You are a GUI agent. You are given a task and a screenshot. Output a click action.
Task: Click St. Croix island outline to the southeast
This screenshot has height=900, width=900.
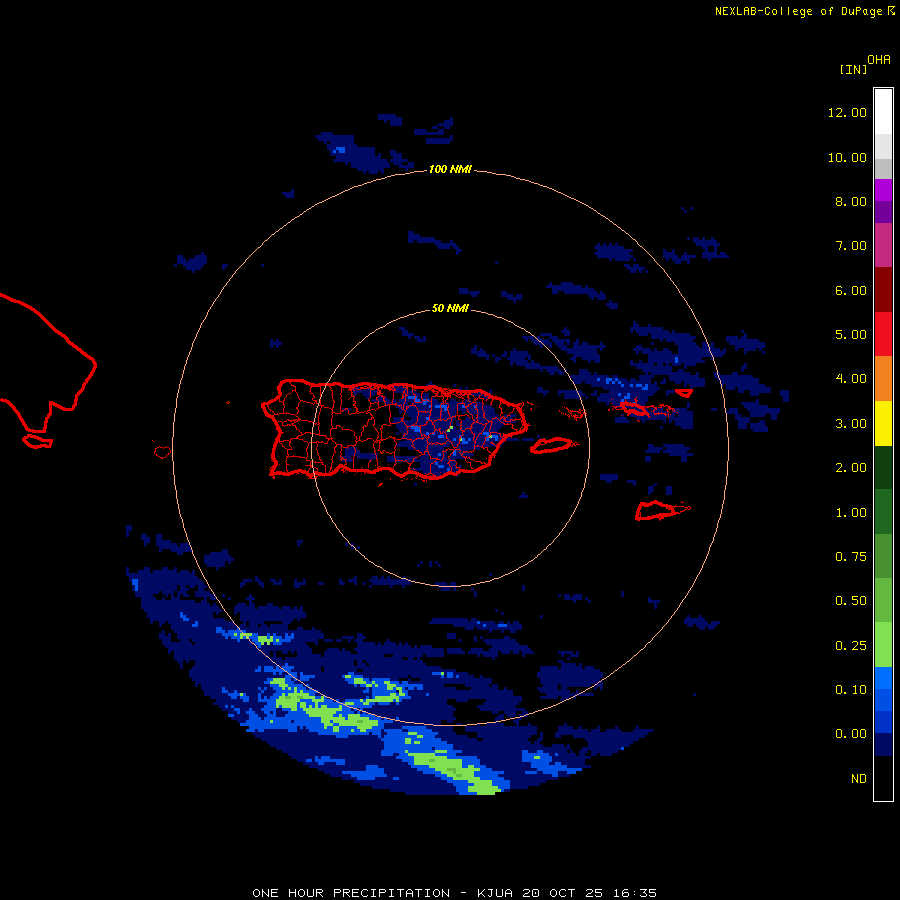coord(662,510)
